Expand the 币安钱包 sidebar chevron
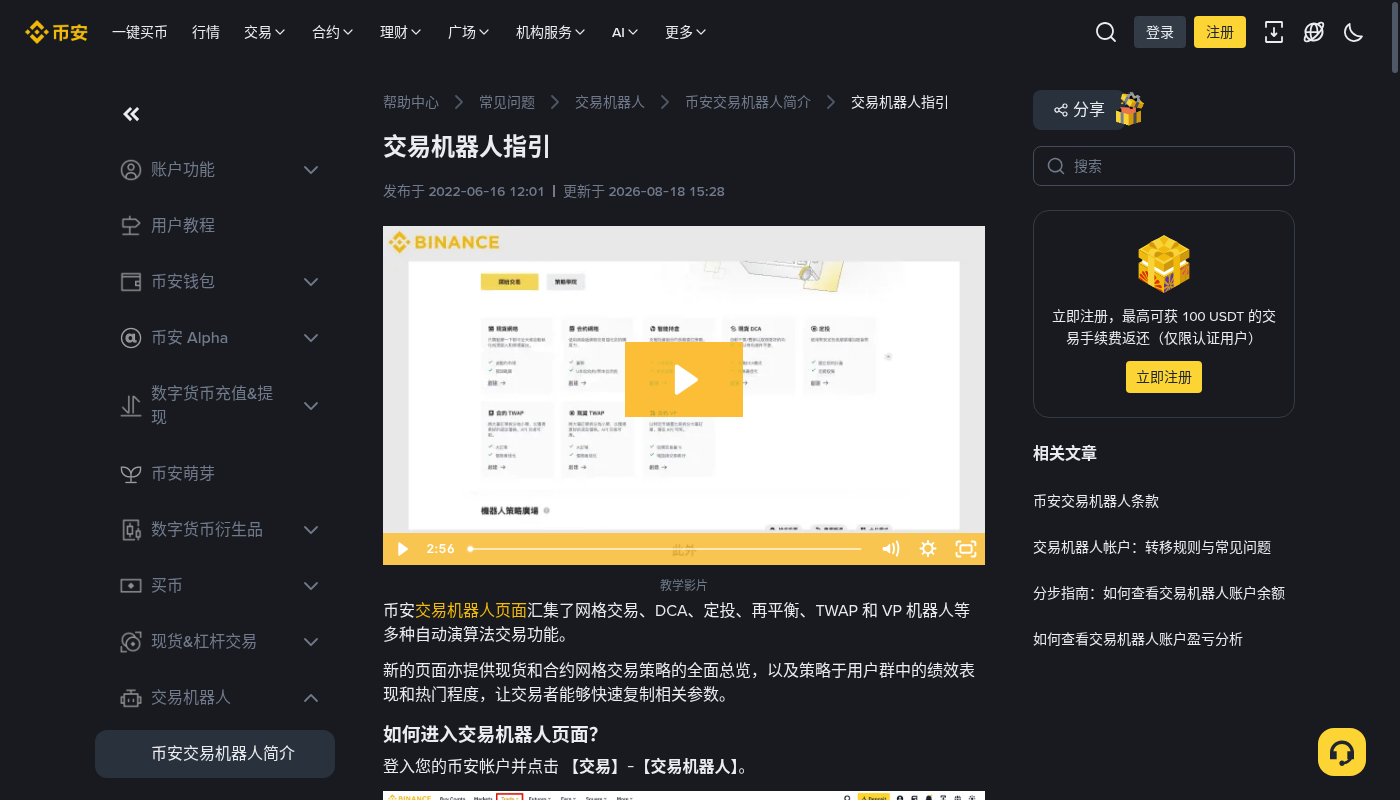Screen dimensions: 1400x800 [311, 282]
